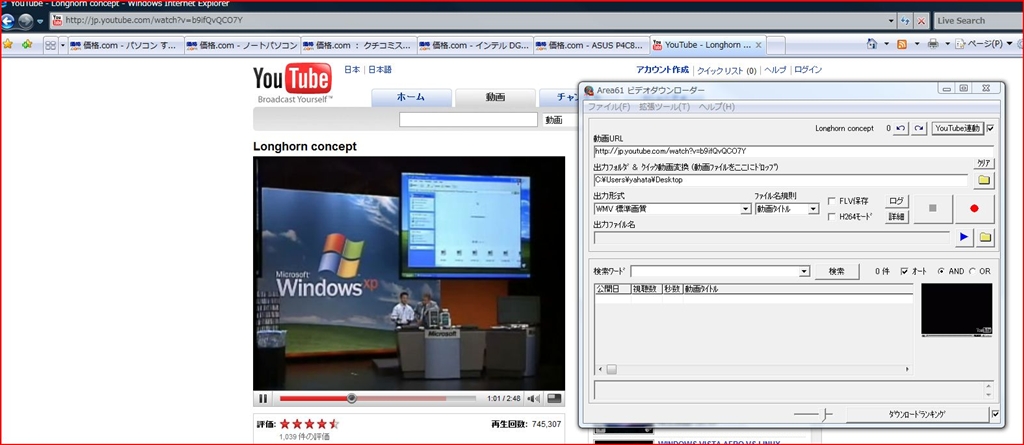1024x445 pixels.
Task: Click the YouTube連動 button
Action: click(958, 128)
